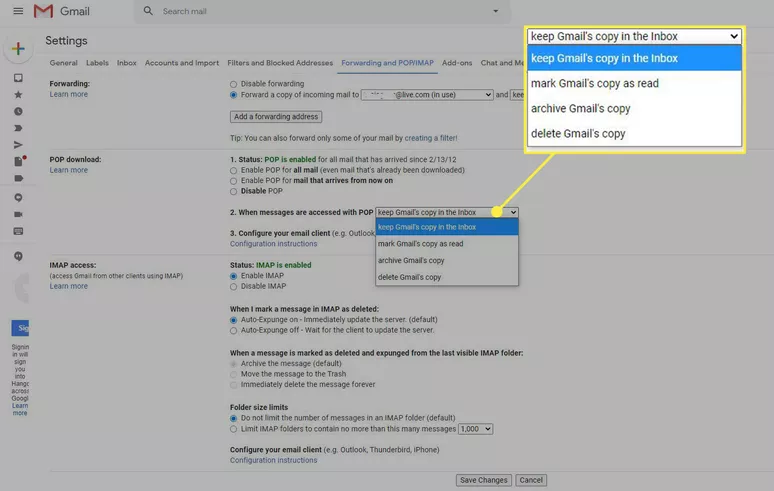Select Enable POP for mail arriving from now on

tap(233, 181)
